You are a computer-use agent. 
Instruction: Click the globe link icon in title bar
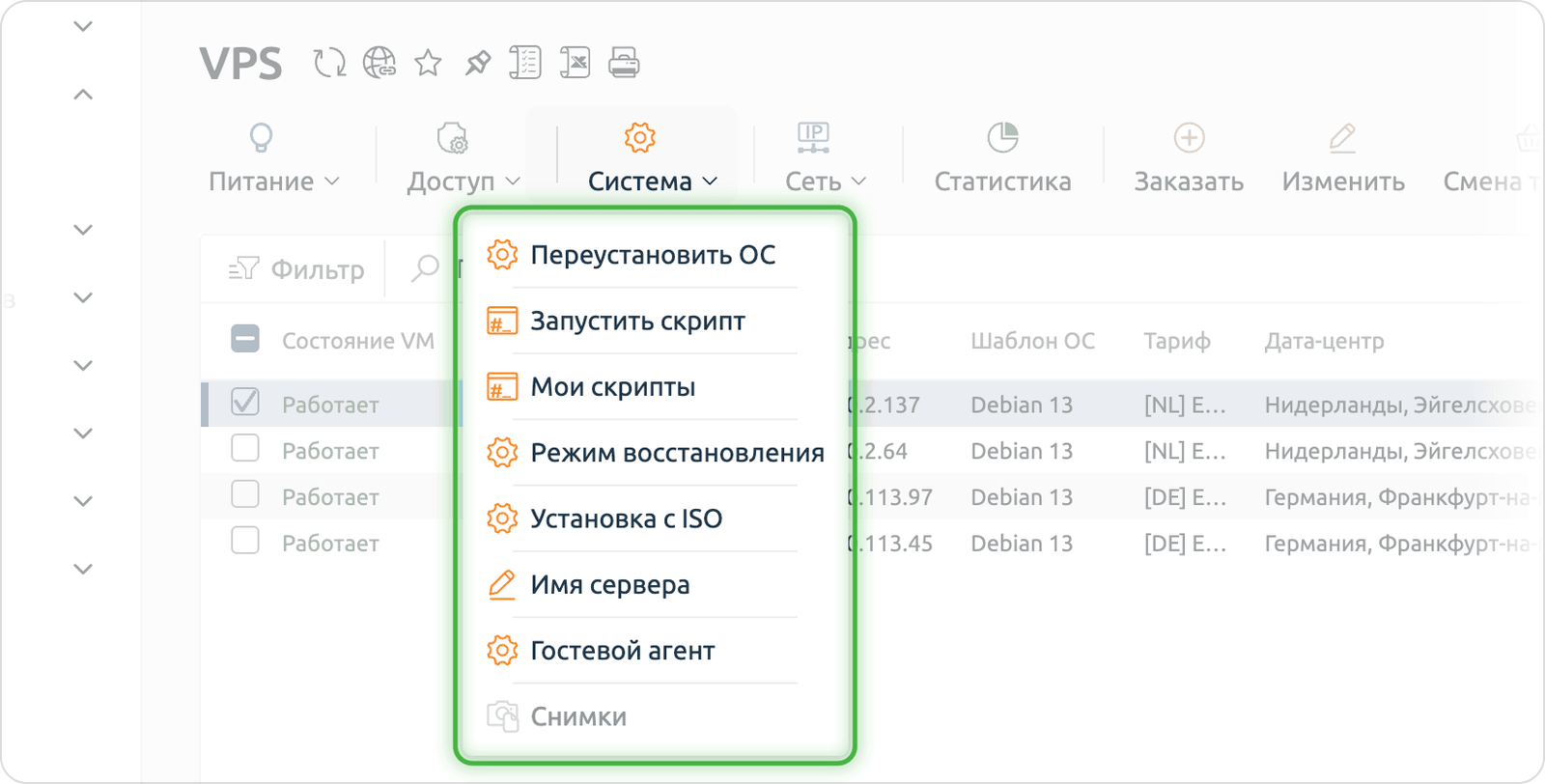pos(379,63)
